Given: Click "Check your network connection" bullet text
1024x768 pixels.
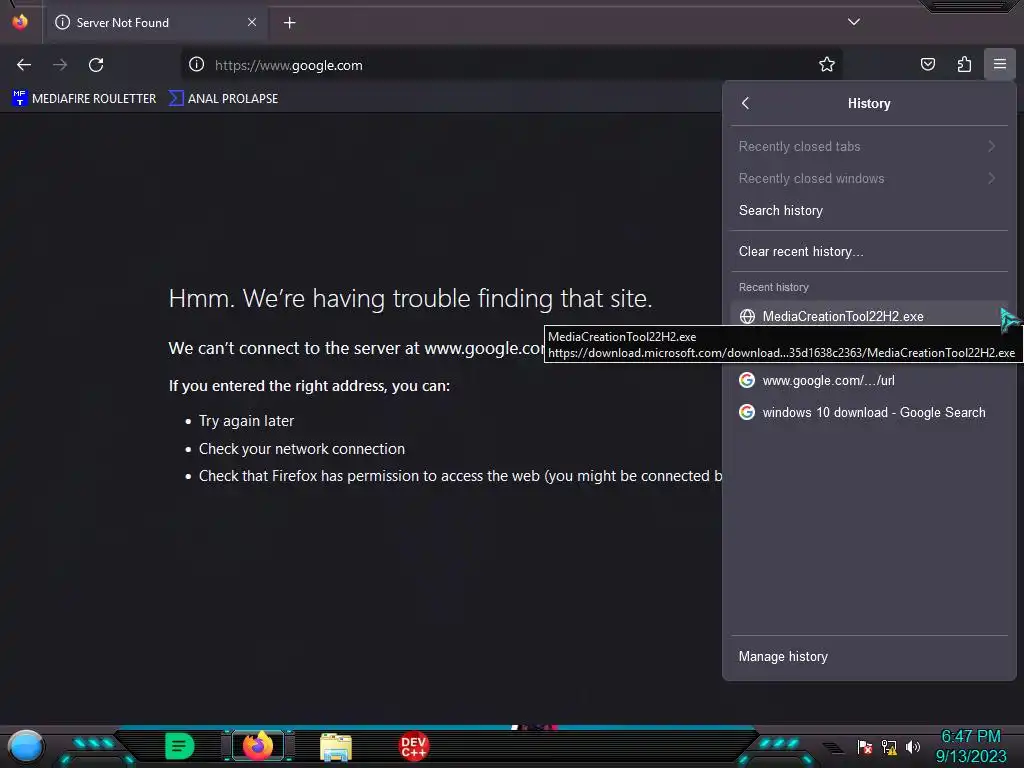Looking at the screenshot, I should click(302, 449).
